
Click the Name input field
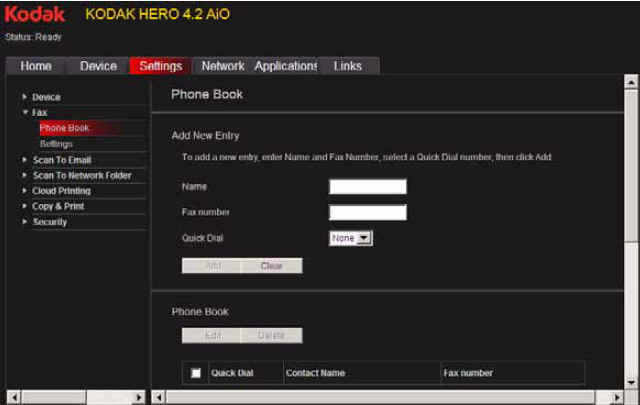[x=367, y=187]
